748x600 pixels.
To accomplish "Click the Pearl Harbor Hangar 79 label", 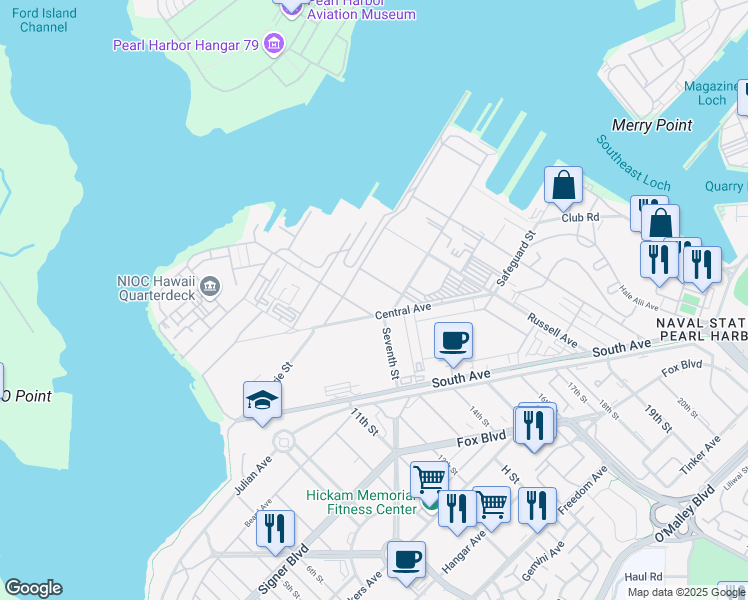I will click(x=186, y=45).
